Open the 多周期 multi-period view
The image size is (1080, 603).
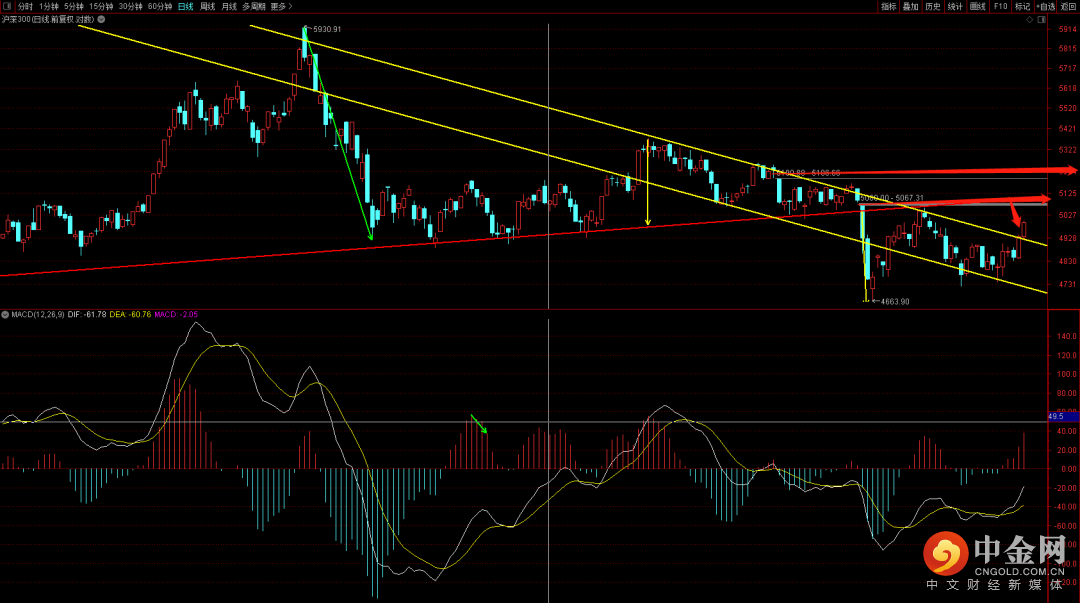(253, 6)
